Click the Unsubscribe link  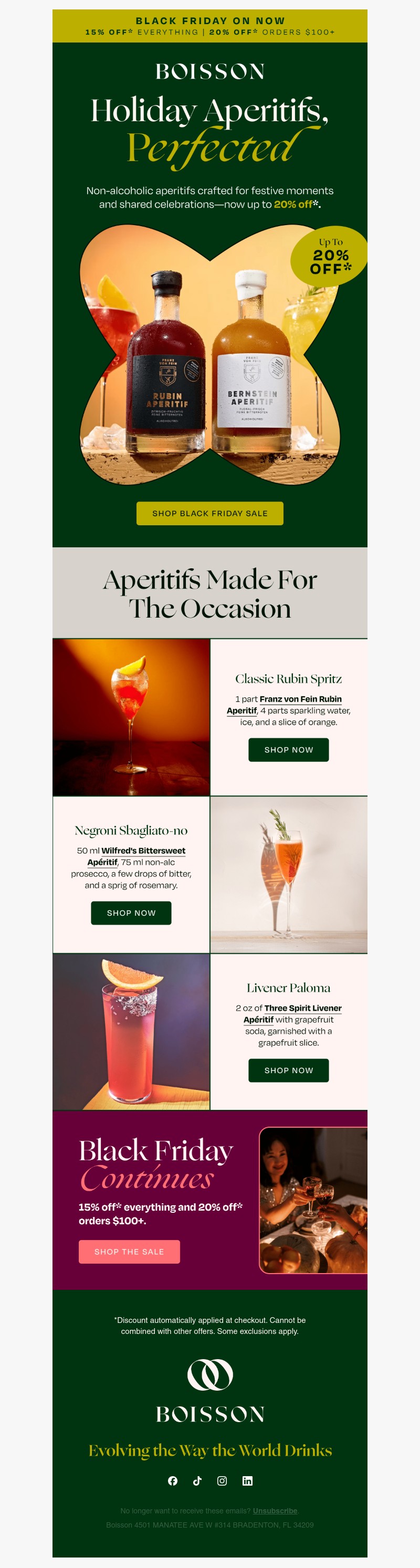[x=275, y=1511]
